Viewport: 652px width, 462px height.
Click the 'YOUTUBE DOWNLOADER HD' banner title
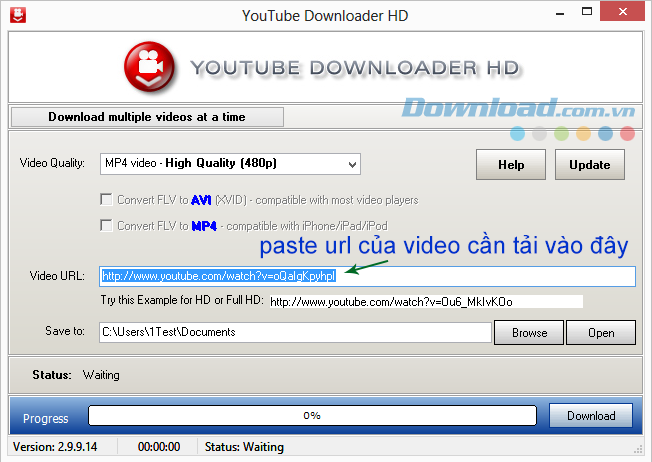point(354,68)
